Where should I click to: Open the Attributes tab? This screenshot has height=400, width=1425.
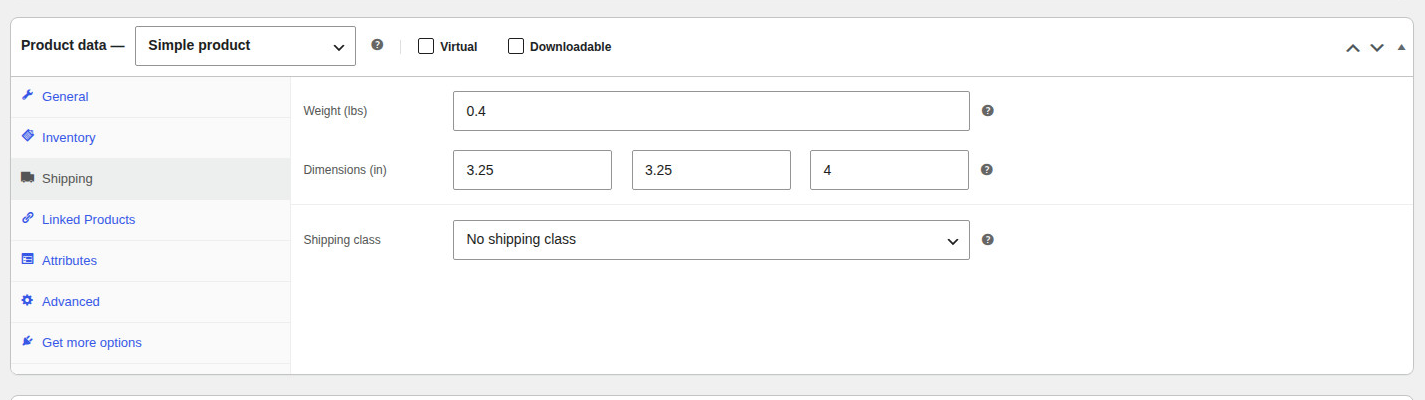tap(150, 261)
